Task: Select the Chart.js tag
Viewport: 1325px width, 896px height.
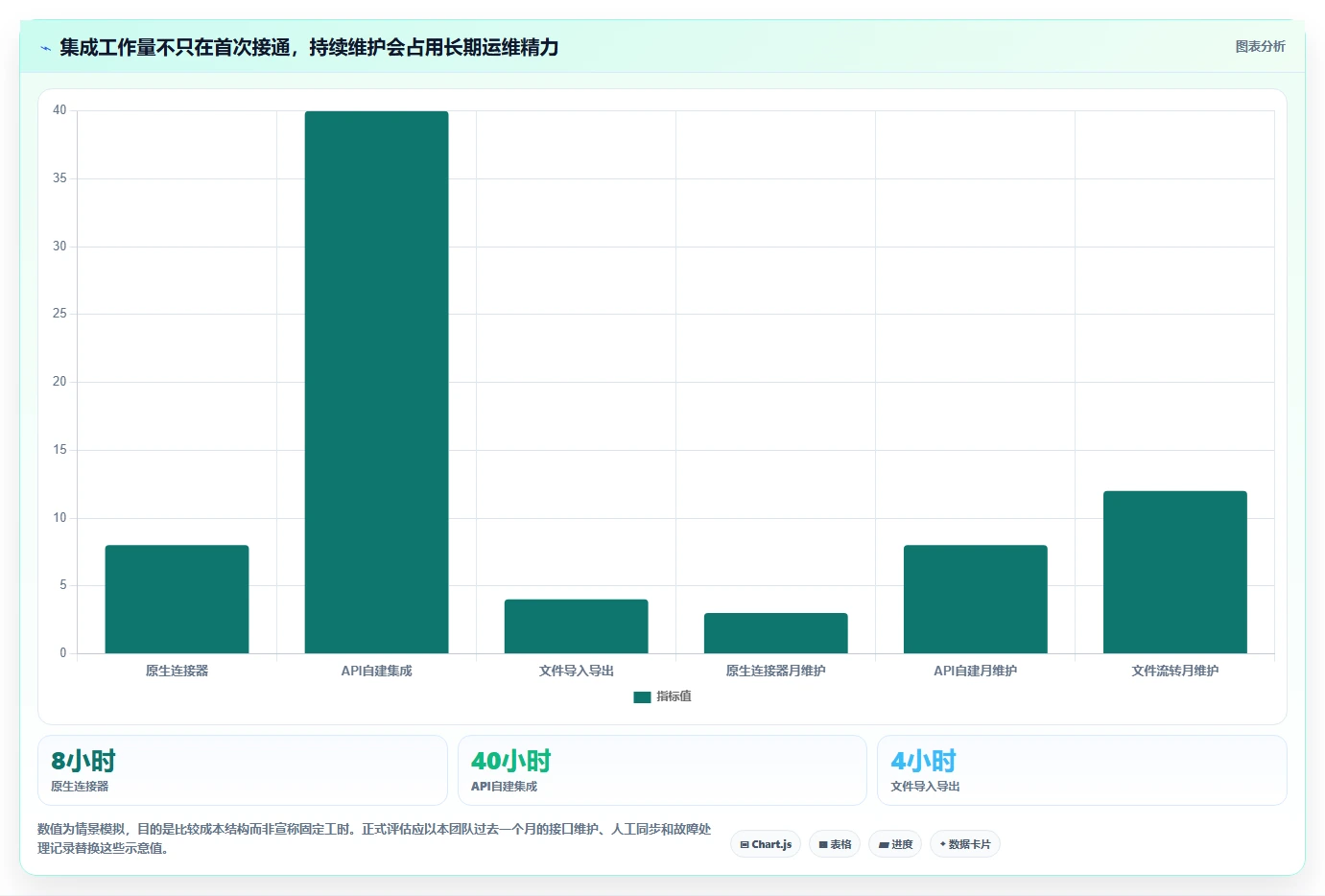Action: click(x=766, y=844)
